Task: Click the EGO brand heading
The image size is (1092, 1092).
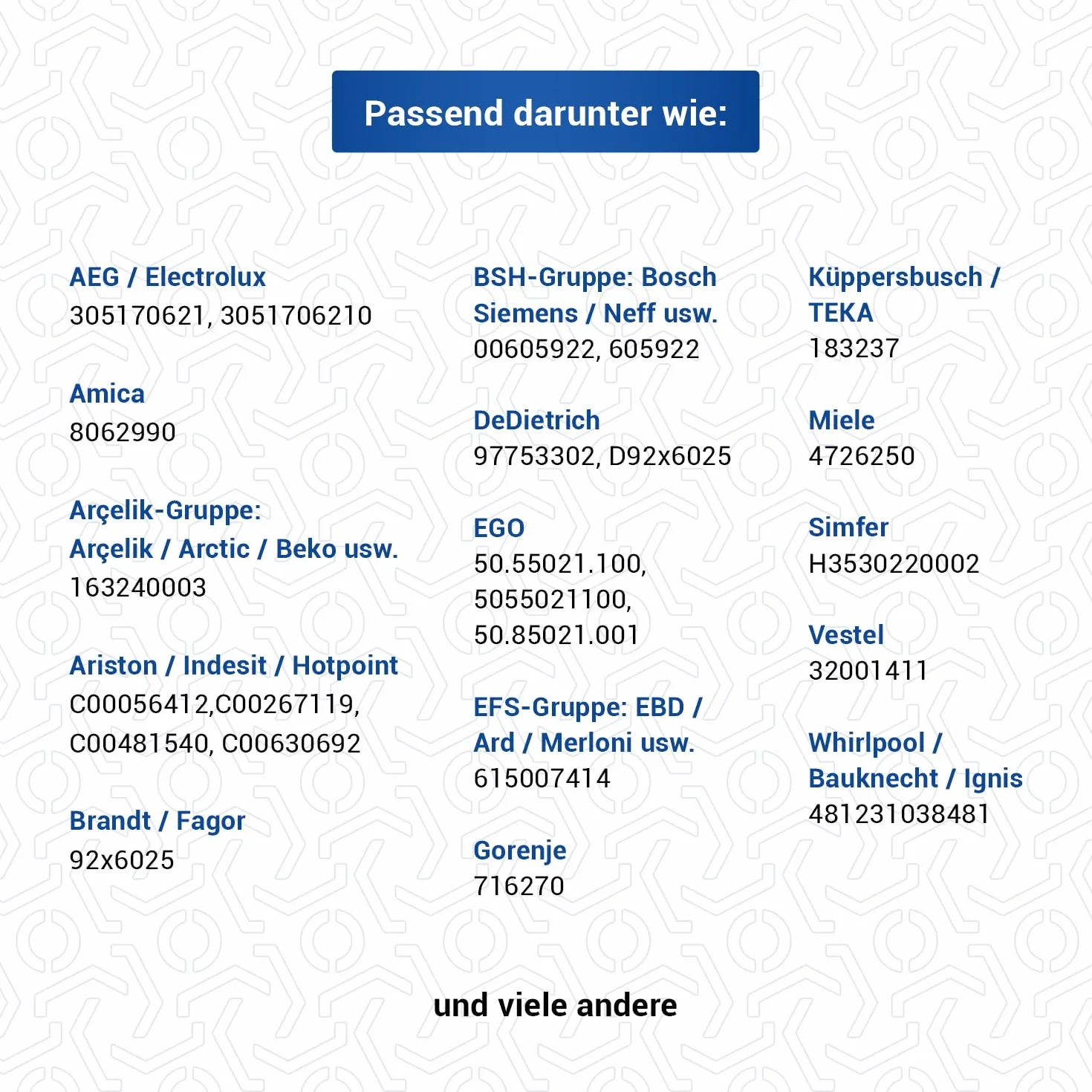Action: (x=499, y=528)
